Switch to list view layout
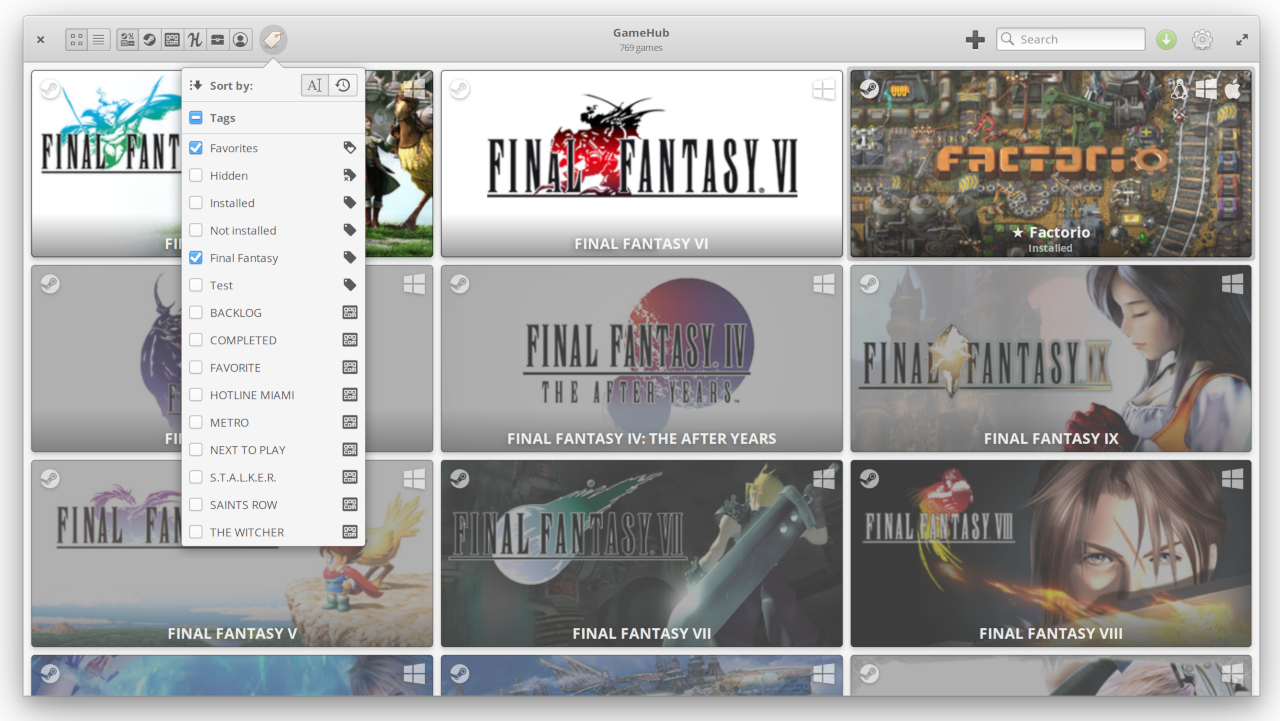 point(99,40)
